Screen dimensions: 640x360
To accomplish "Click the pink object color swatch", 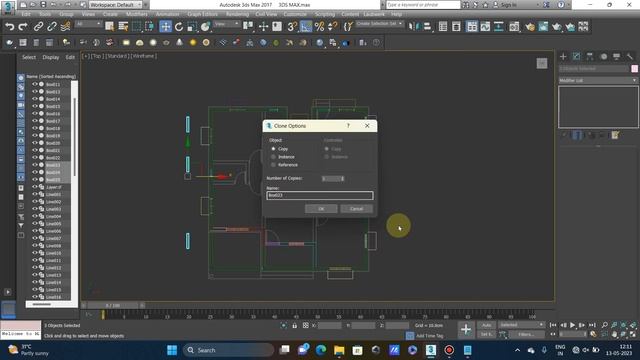I will tap(635, 69).
